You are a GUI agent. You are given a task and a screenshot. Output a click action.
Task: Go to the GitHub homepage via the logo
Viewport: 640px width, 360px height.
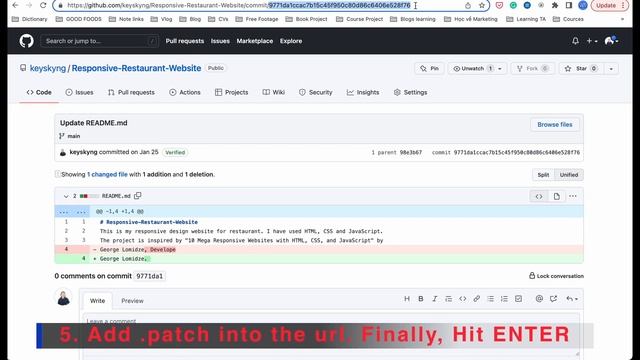(x=27, y=41)
